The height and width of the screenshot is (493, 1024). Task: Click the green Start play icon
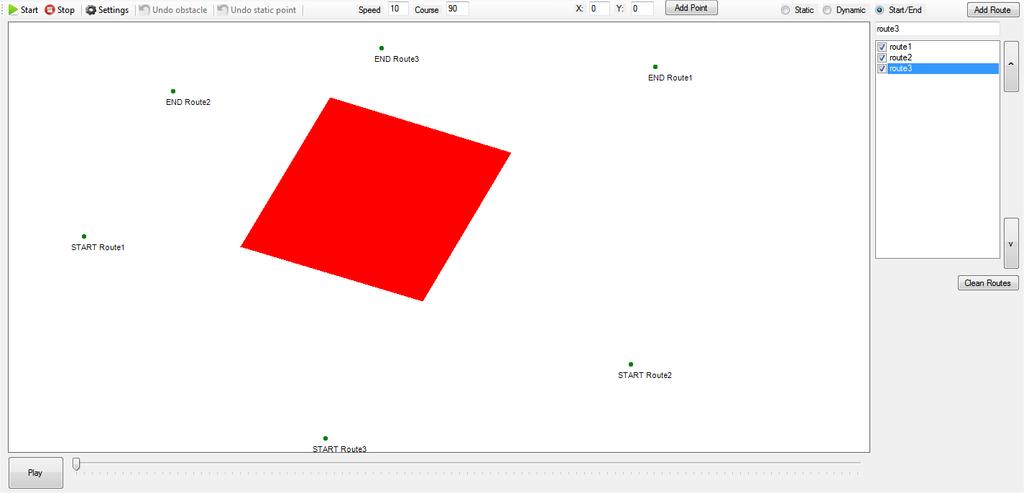pos(13,10)
